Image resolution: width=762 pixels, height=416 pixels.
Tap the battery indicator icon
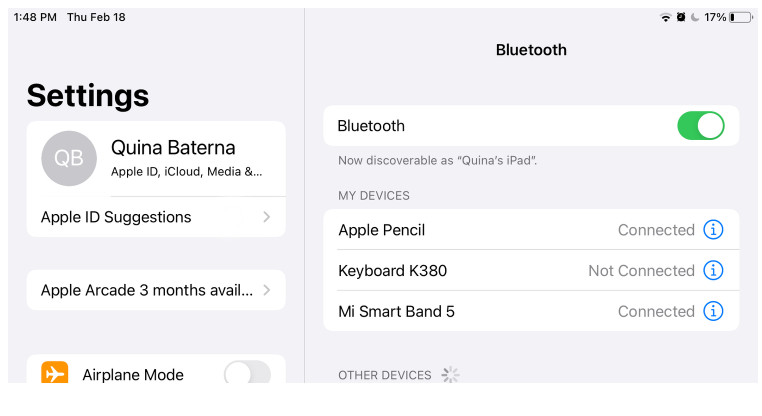741,17
